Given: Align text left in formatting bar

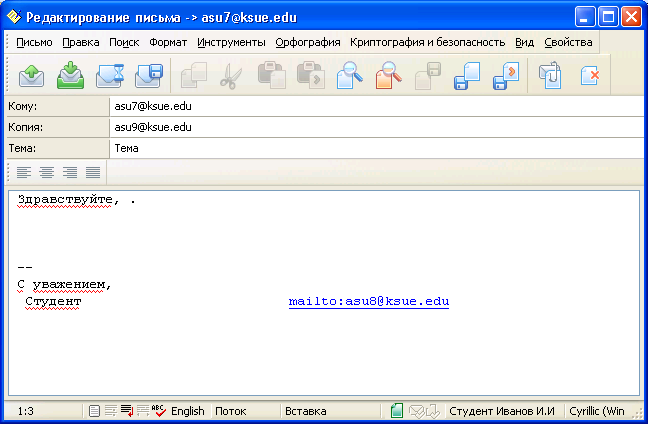Looking at the screenshot, I should click(24, 172).
